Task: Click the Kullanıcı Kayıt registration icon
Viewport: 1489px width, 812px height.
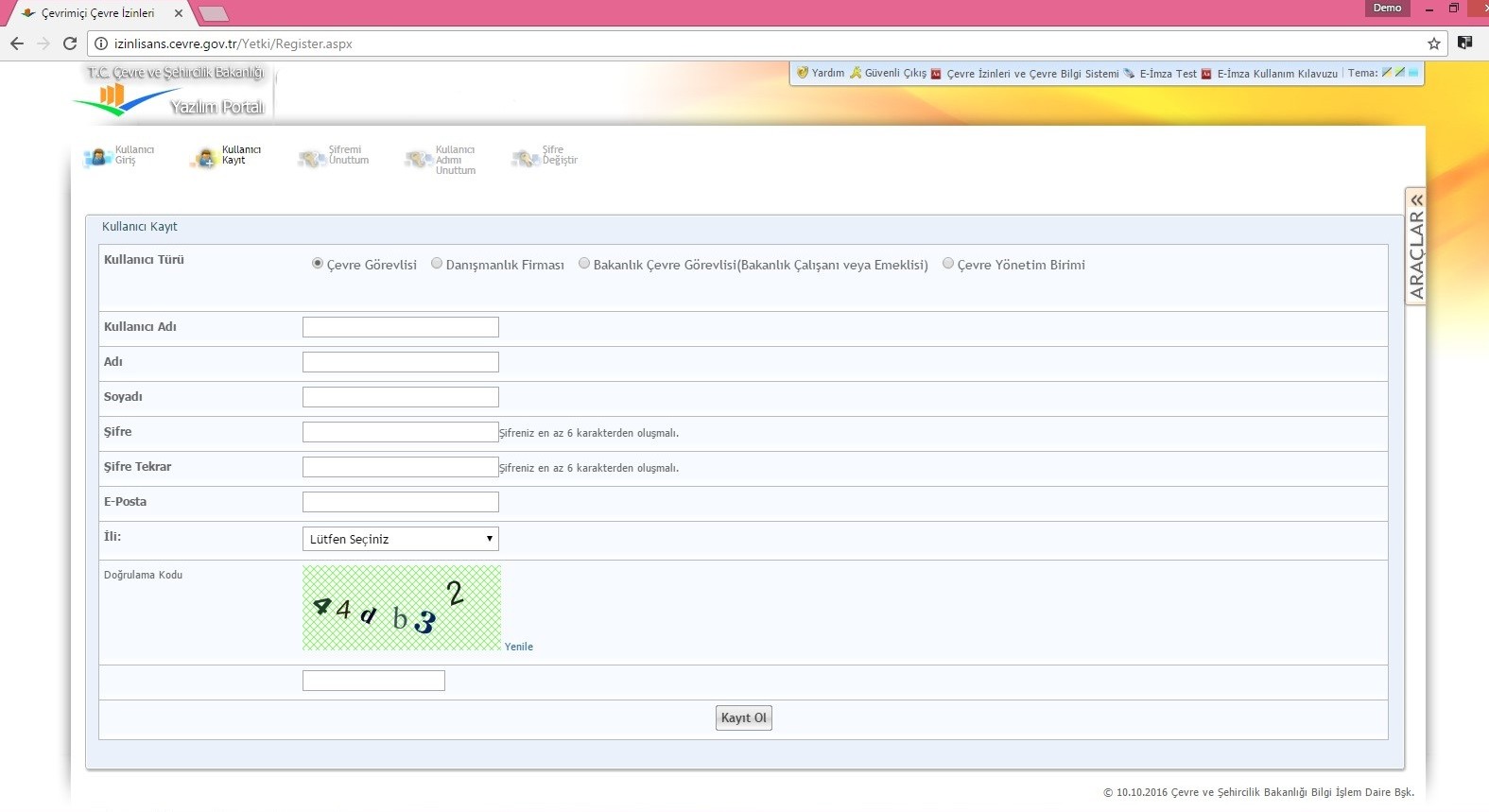Action: [205, 158]
